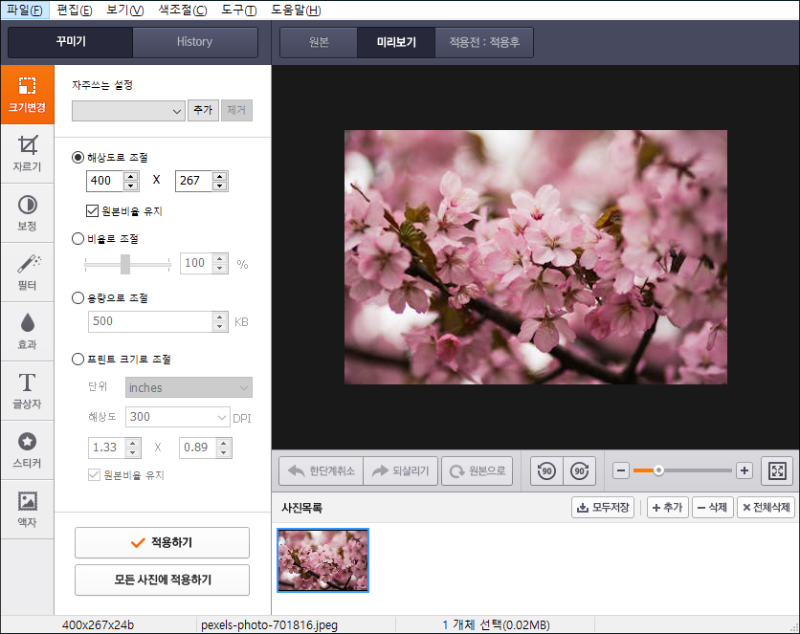Click 삭제 to remove selected photo
The height and width of the screenshot is (634, 800).
click(713, 508)
